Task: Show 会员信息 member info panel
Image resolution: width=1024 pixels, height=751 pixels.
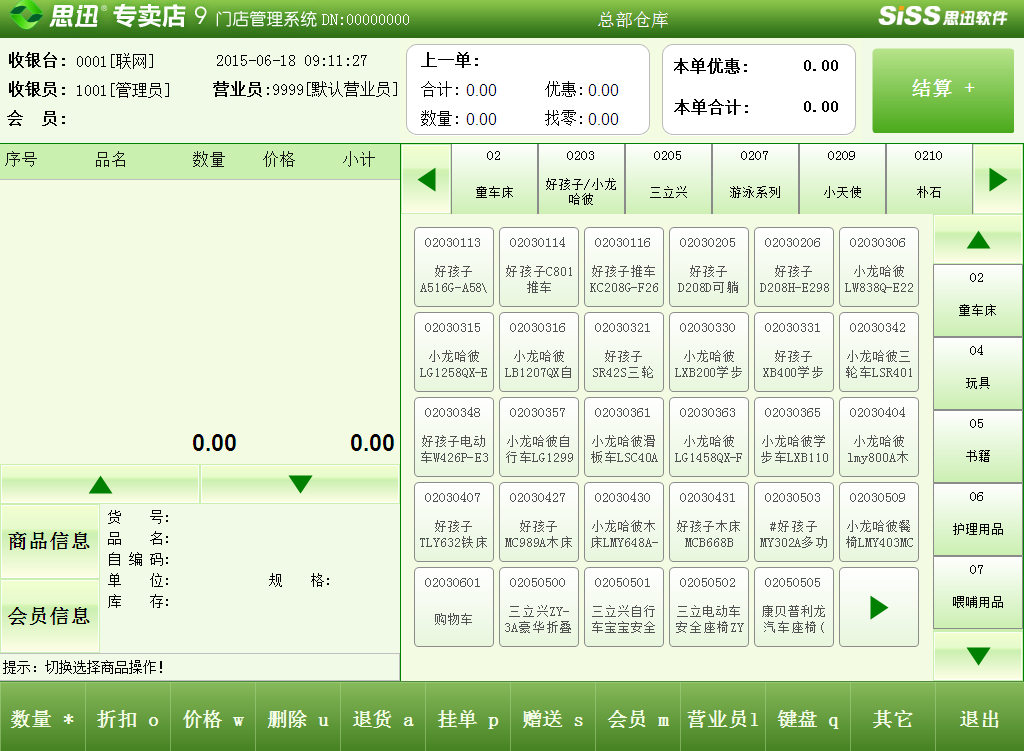Action: click(50, 616)
